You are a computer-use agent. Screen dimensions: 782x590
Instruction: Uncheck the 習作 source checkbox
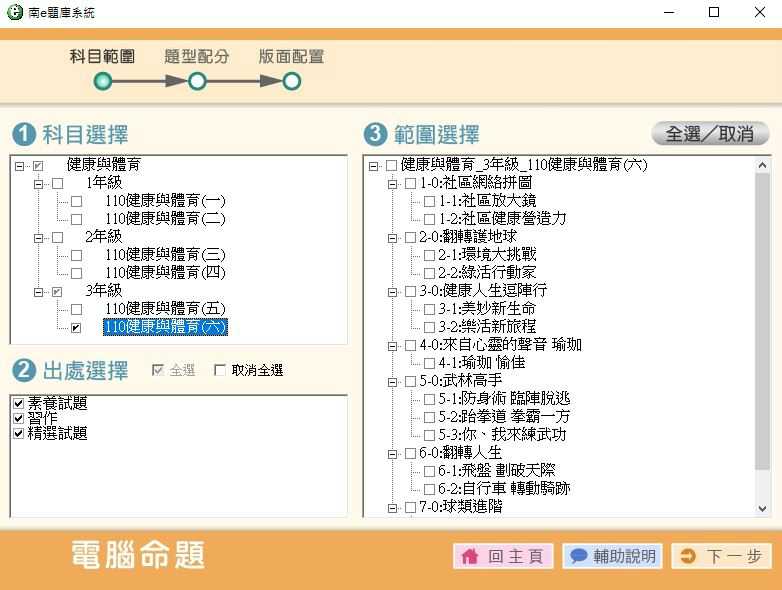click(x=18, y=418)
